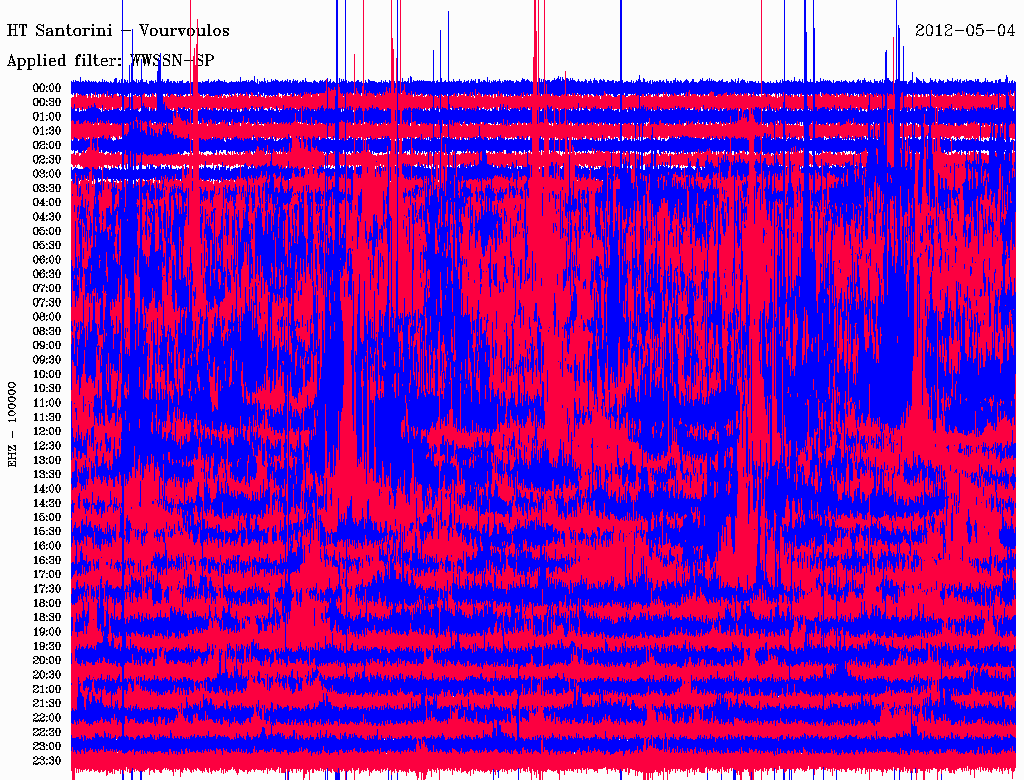Select the 13:00 time label
The image size is (1024, 780).
[x=47, y=461]
